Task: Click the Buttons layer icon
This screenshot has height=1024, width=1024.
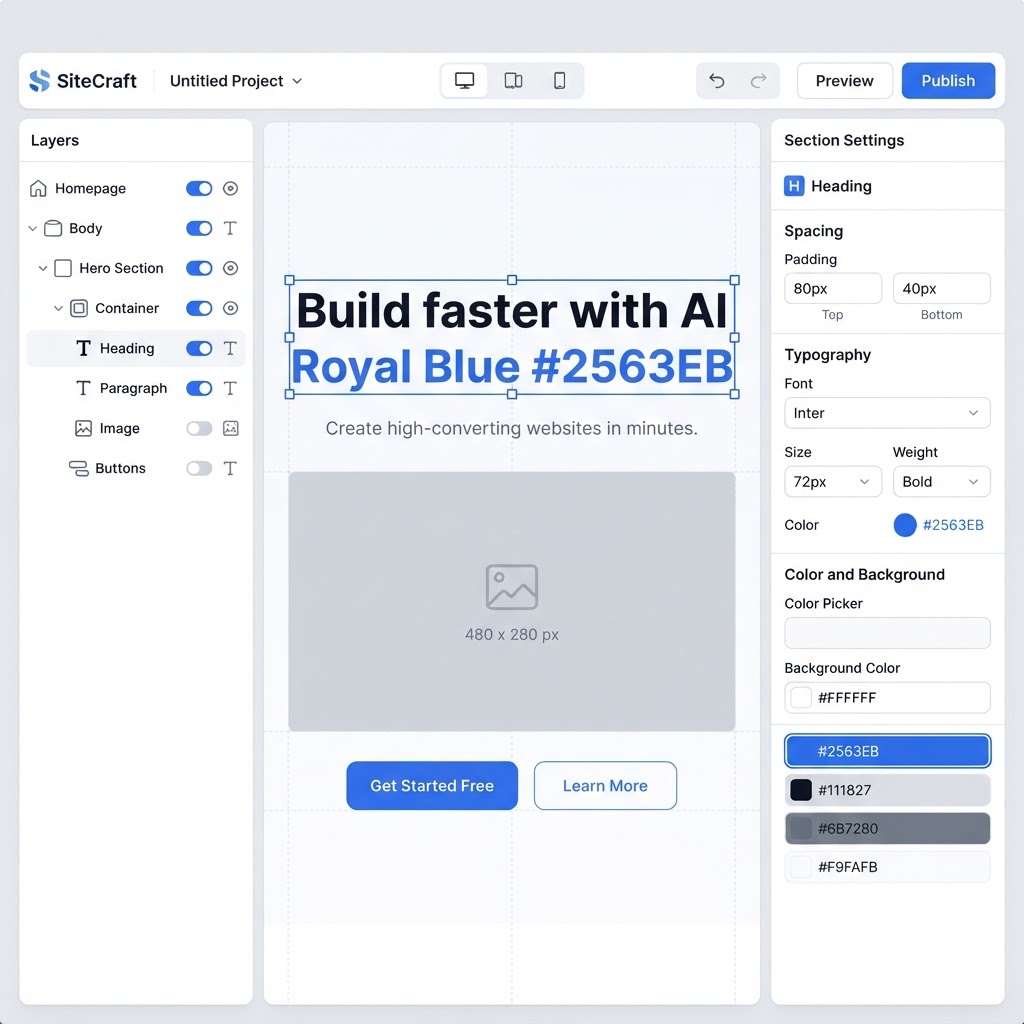Action: [x=78, y=468]
